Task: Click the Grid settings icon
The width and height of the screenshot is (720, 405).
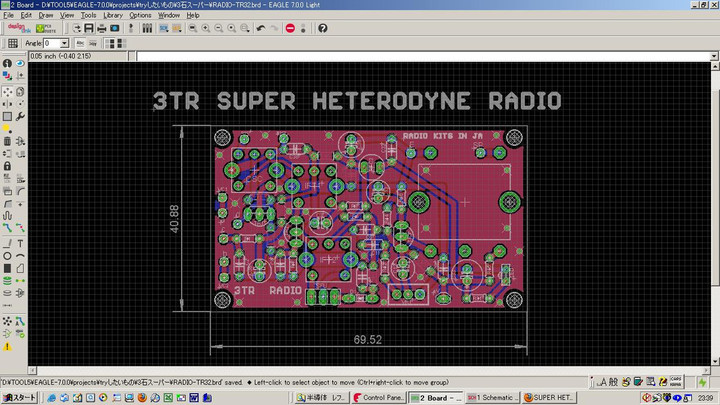Action: tap(12, 44)
